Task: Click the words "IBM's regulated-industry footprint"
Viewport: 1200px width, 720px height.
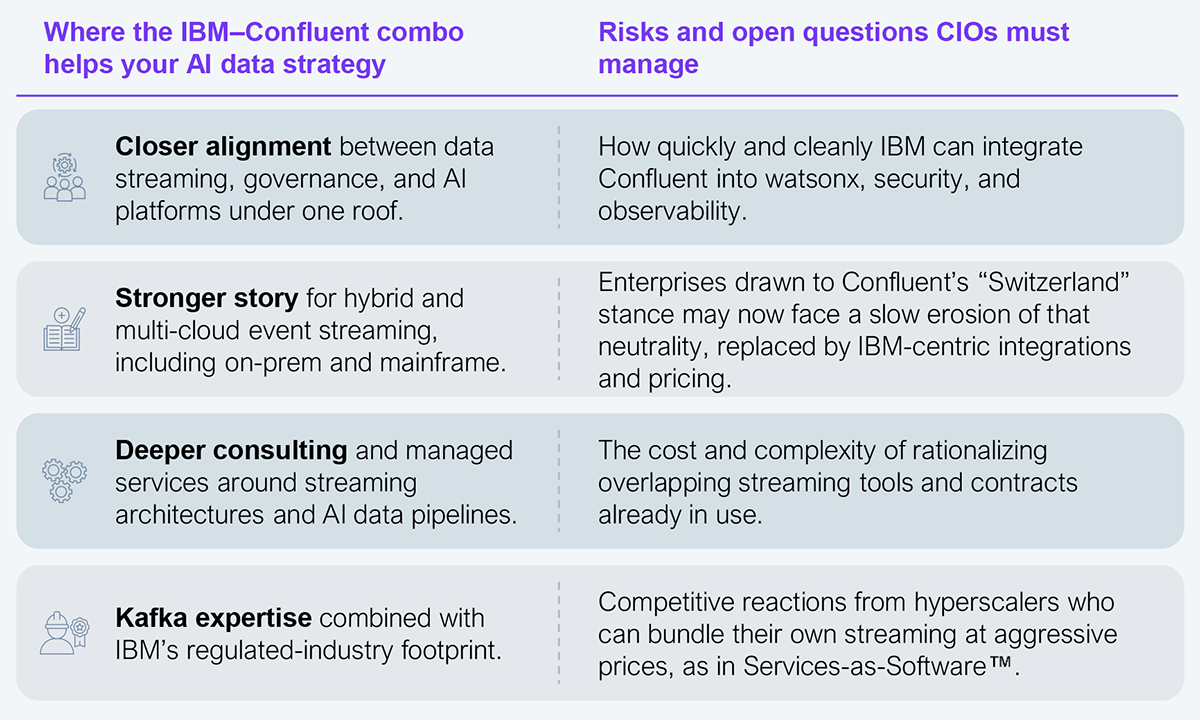Action: 308,649
